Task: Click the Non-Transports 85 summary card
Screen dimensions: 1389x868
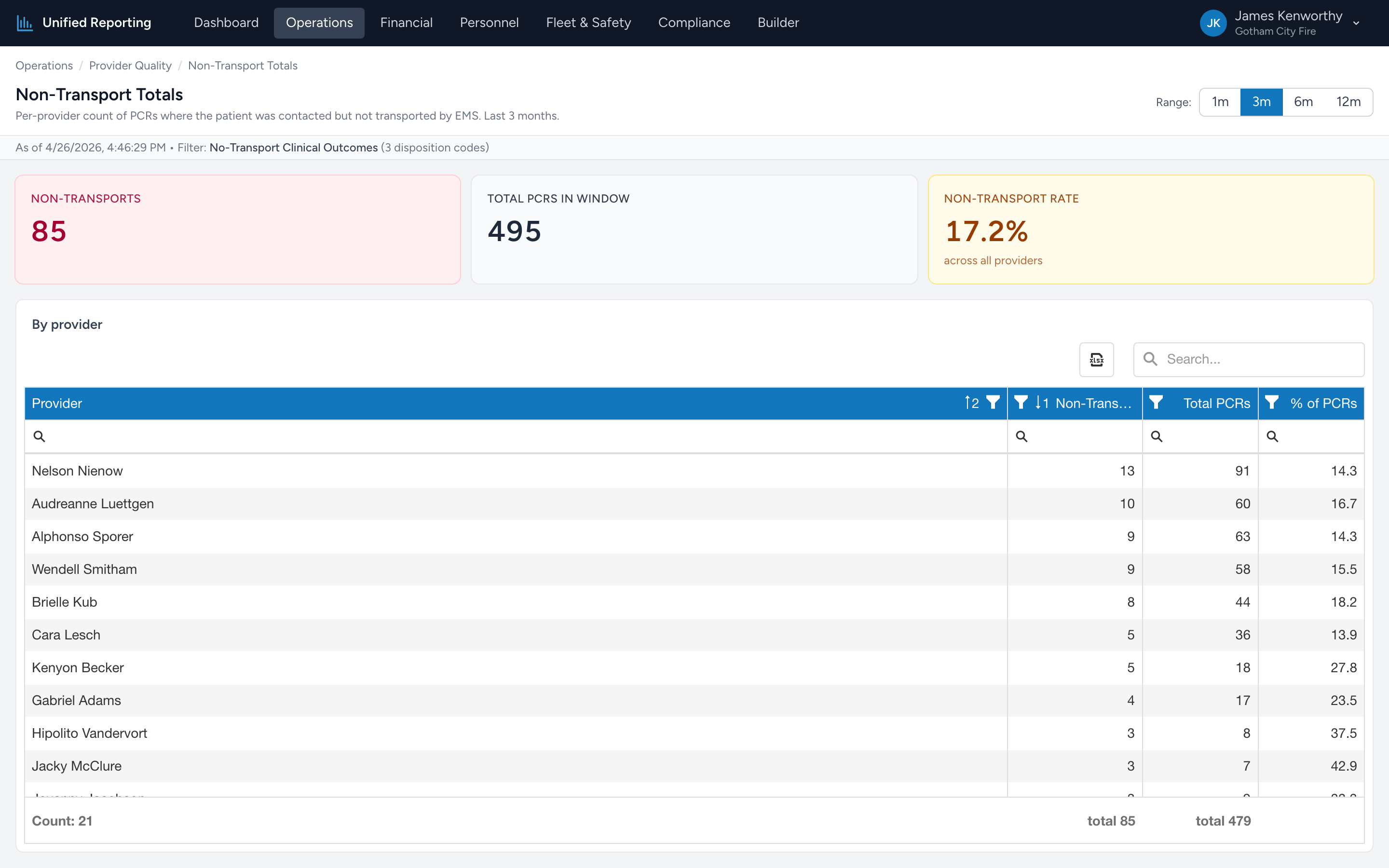Action: pos(238,229)
